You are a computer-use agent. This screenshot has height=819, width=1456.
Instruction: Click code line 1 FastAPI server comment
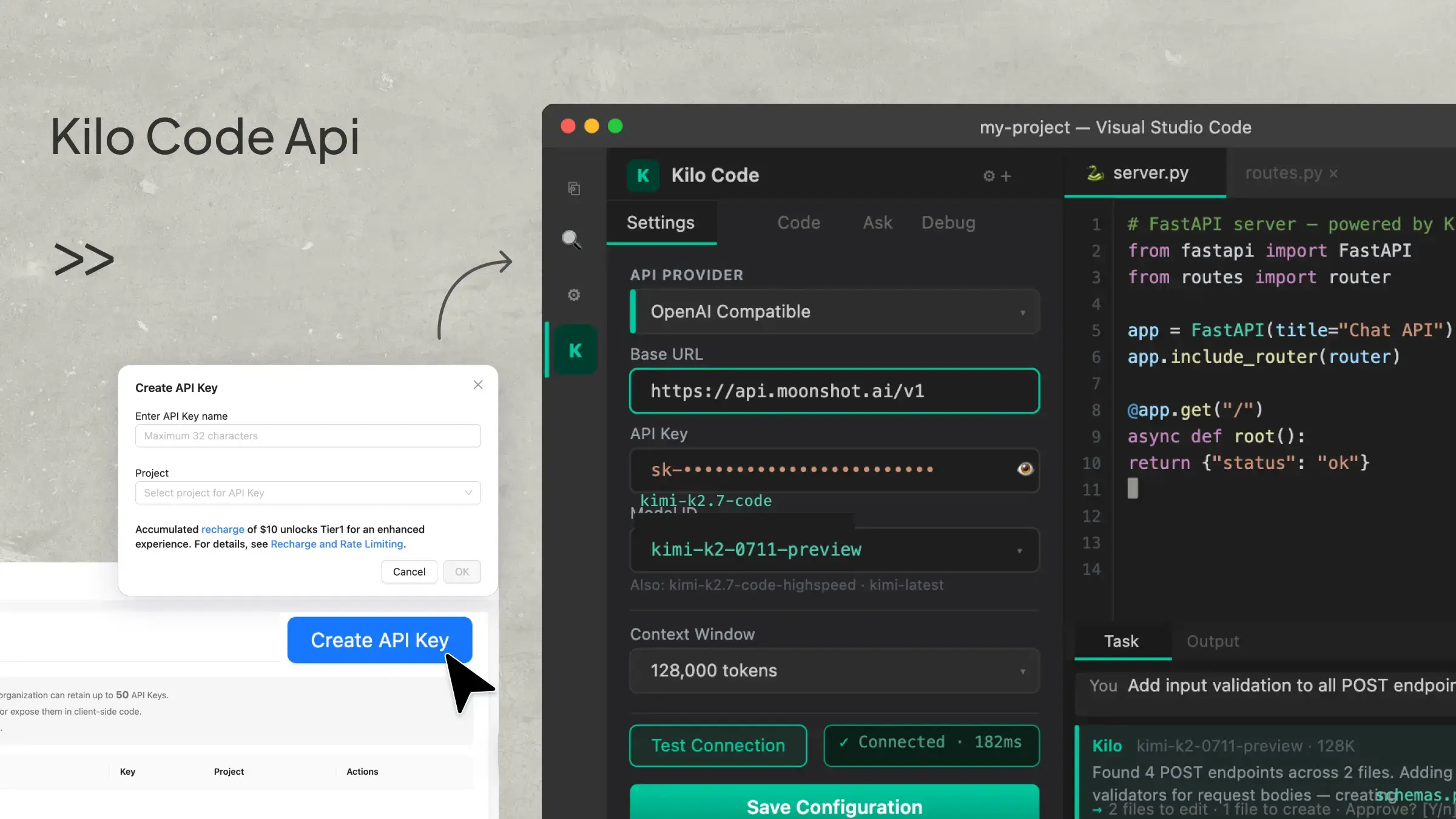(1291, 224)
